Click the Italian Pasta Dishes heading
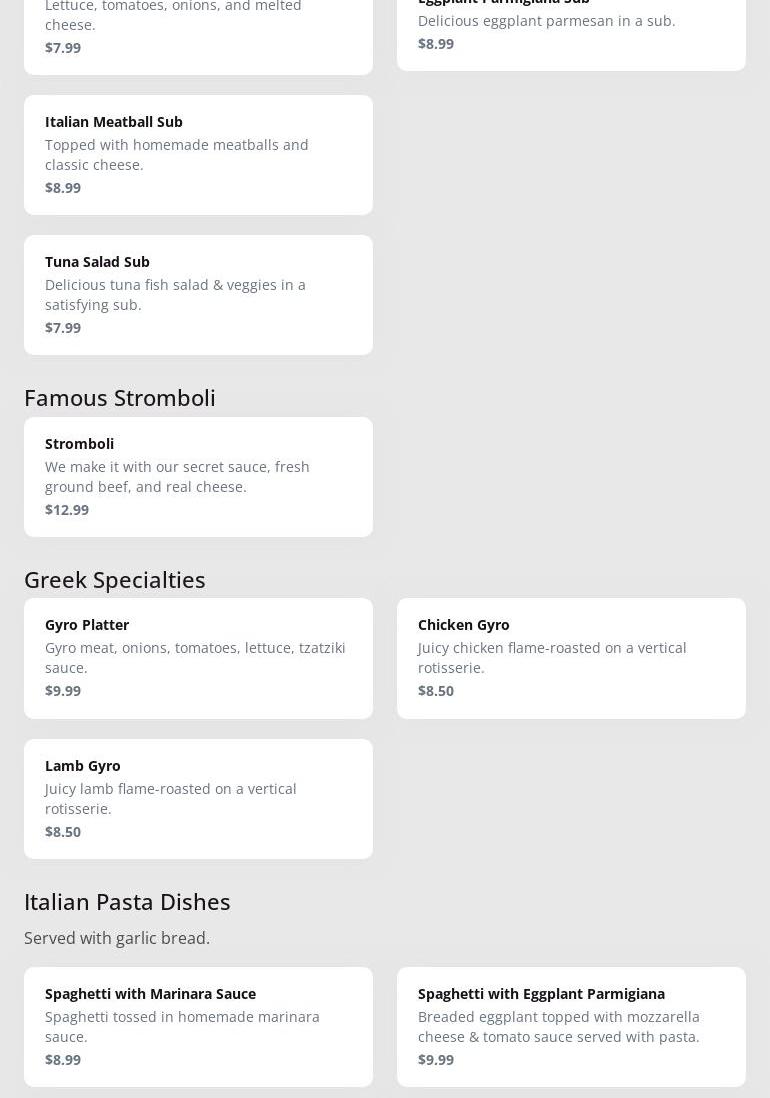This screenshot has width=770, height=1098. click(127, 902)
